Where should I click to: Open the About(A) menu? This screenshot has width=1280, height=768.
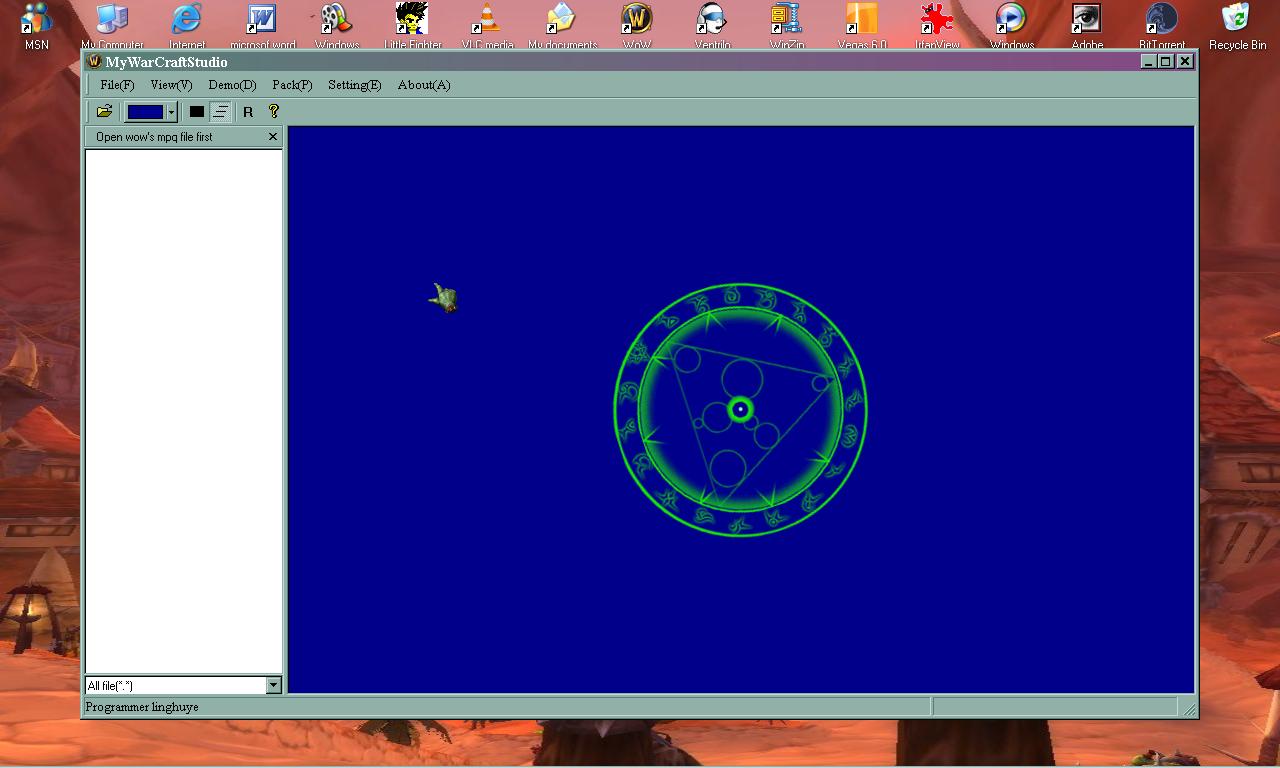click(x=424, y=85)
